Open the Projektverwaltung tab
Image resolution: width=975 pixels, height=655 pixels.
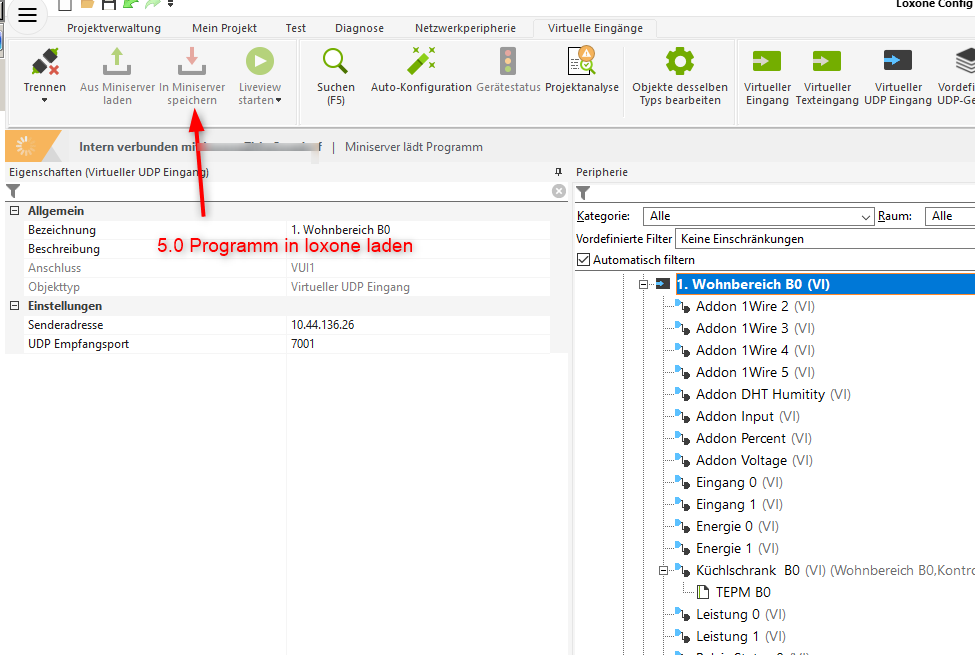pos(114,28)
